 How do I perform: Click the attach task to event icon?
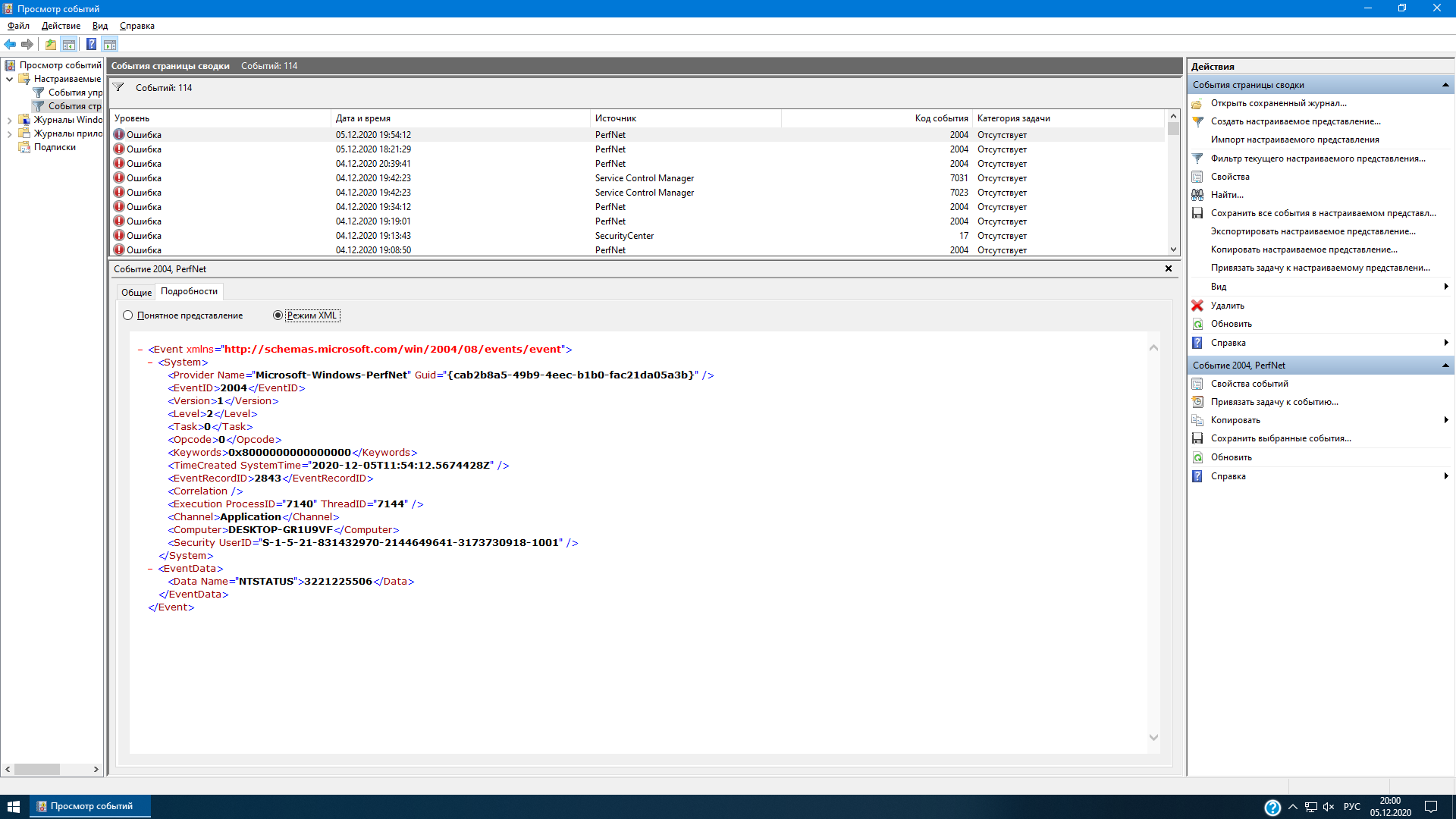1197,402
